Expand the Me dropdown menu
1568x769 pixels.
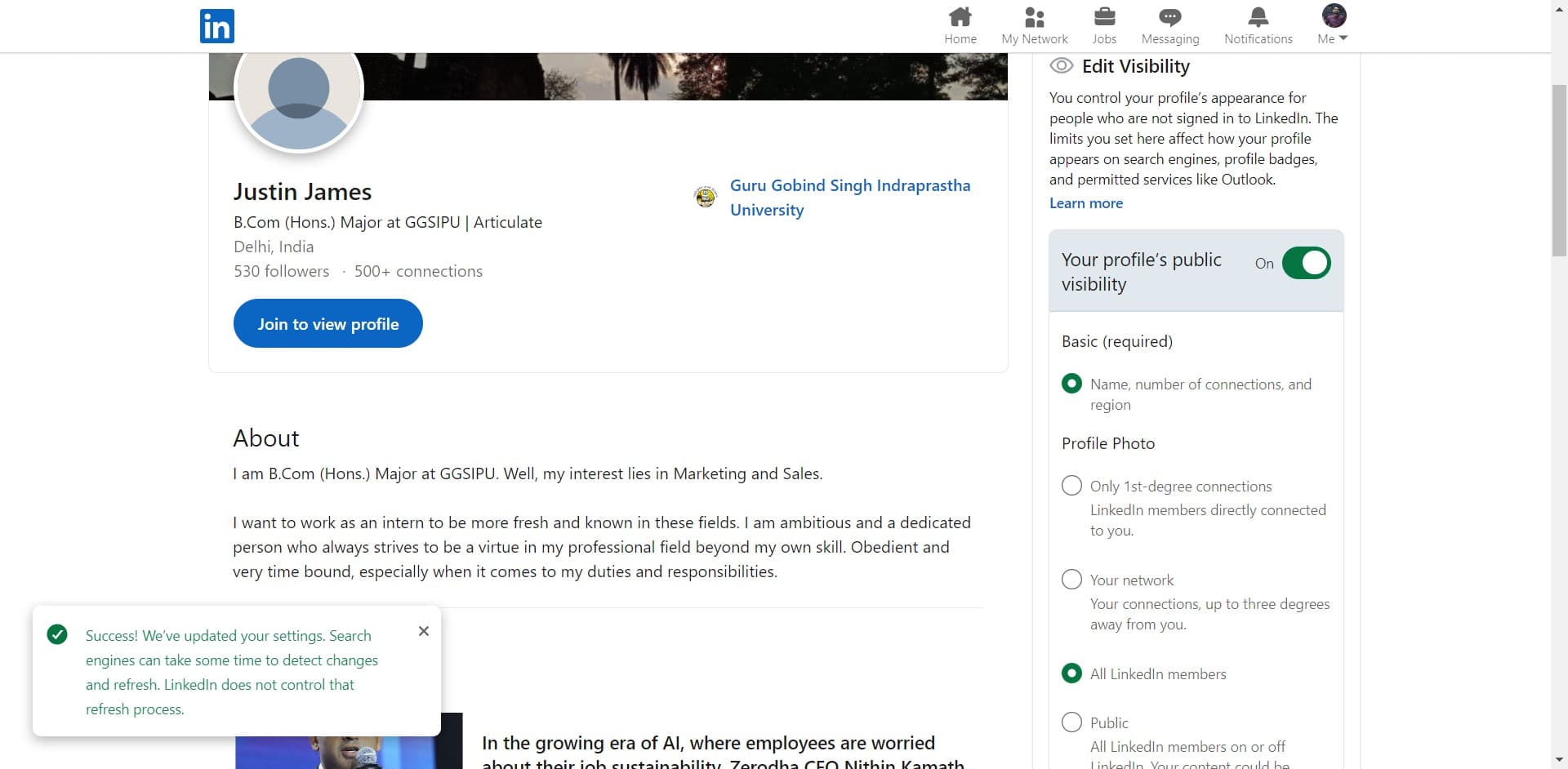(1331, 38)
